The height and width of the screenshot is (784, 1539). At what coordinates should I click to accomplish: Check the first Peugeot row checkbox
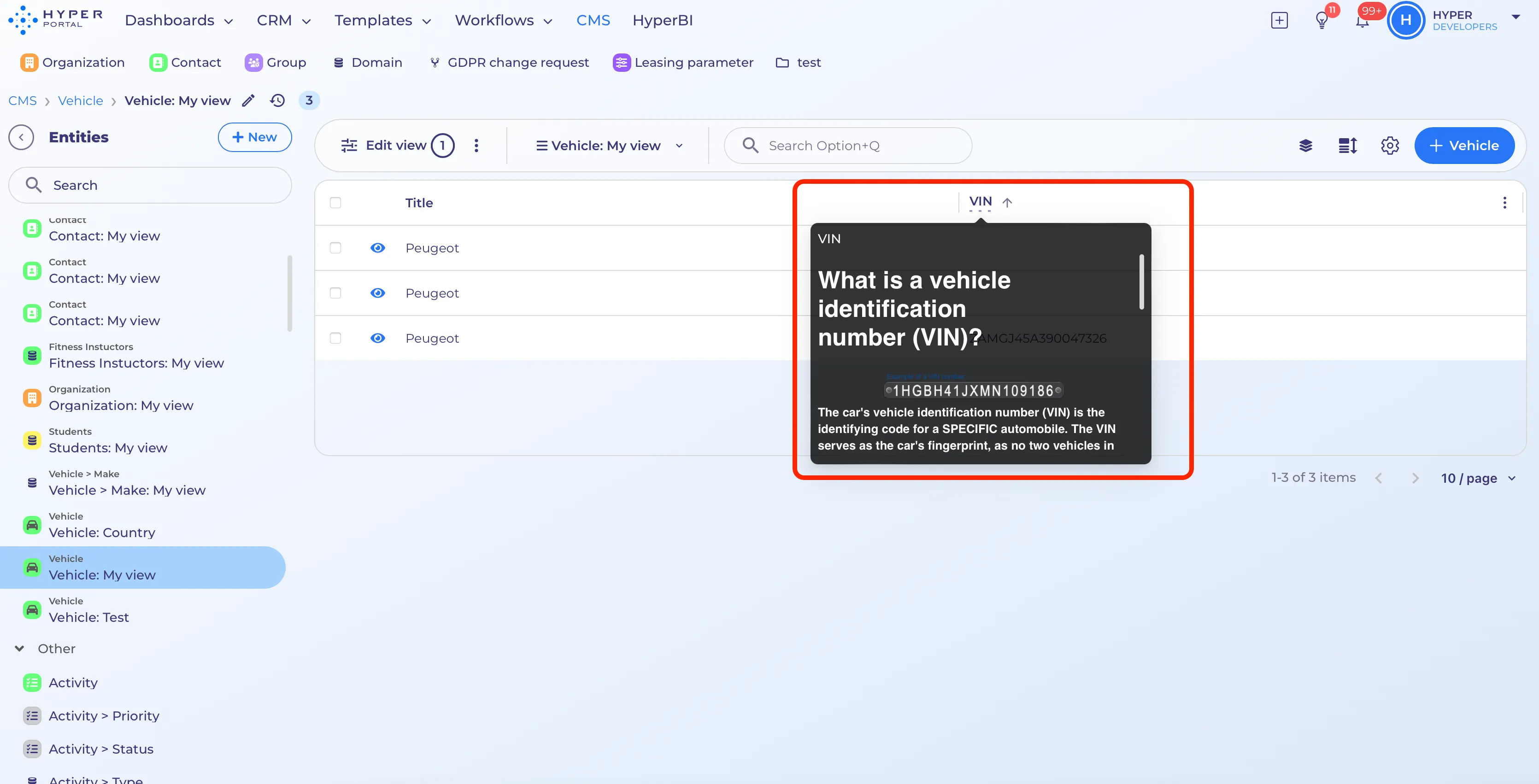(335, 248)
